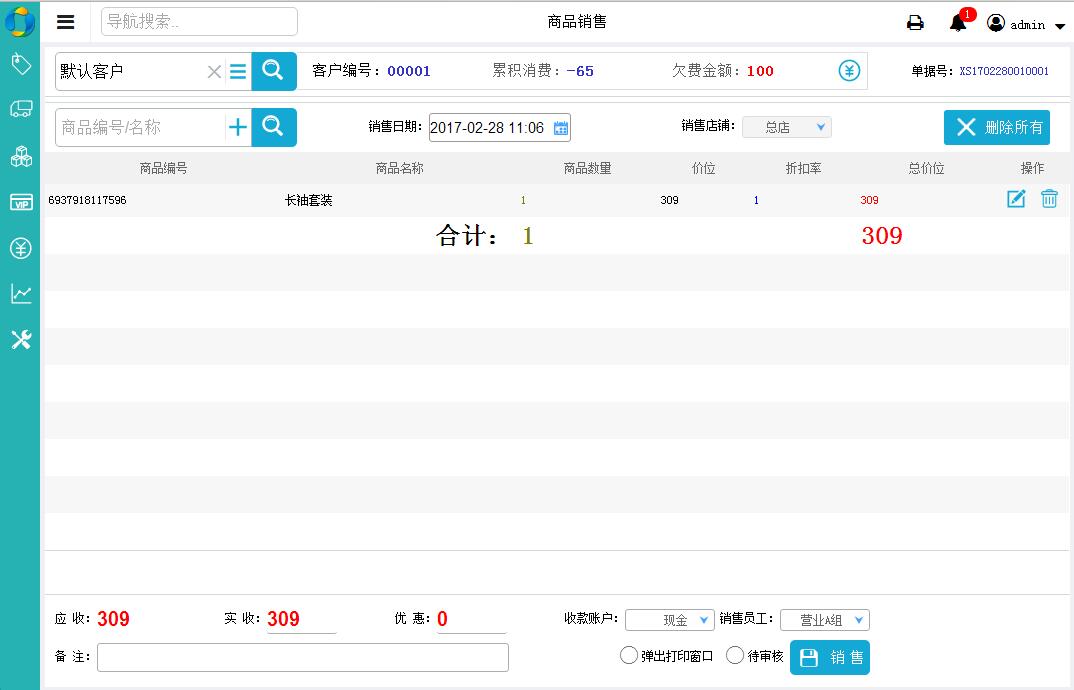Click the yen payment icon beside 欠费金额
This screenshot has height=690, width=1074.
click(x=849, y=71)
